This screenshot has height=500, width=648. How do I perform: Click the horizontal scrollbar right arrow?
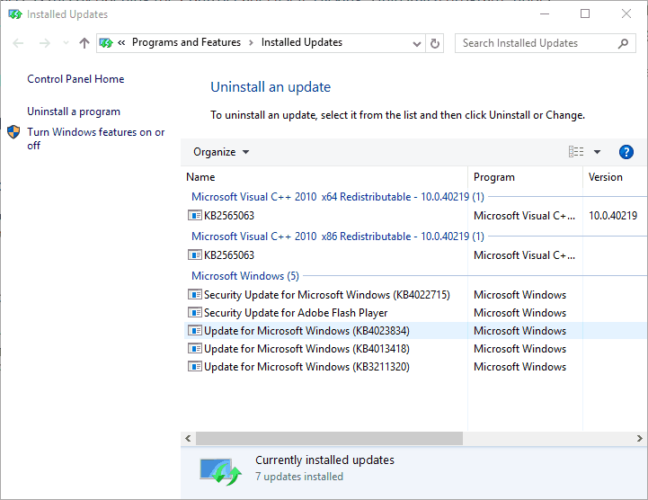point(640,438)
